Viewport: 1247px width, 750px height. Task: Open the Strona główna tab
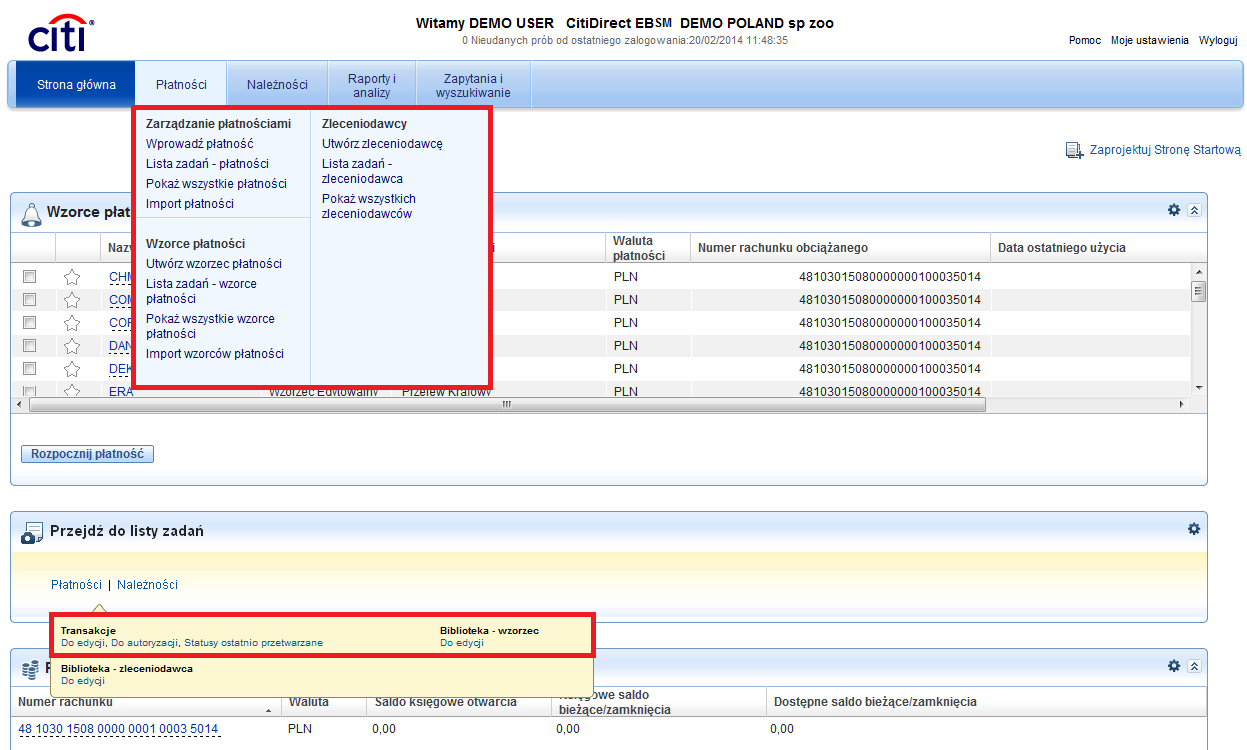76,85
